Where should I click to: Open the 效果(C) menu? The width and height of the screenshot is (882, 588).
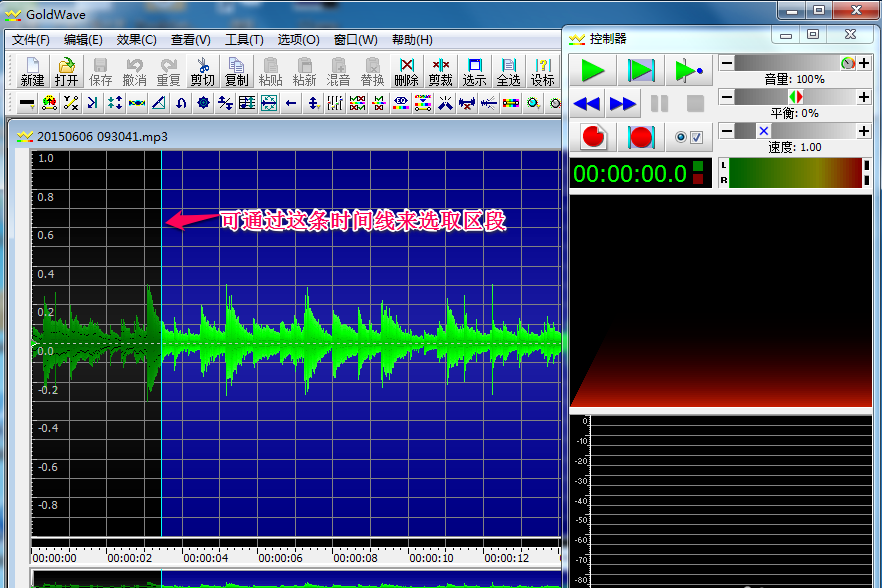coord(136,40)
